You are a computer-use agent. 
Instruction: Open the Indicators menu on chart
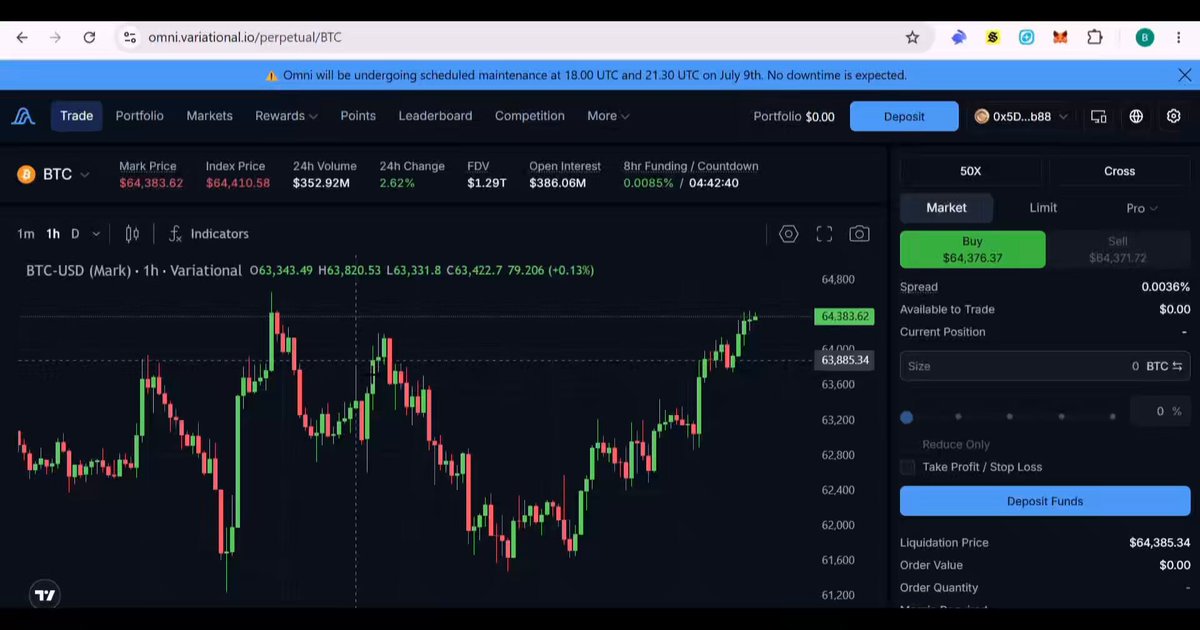(x=209, y=234)
